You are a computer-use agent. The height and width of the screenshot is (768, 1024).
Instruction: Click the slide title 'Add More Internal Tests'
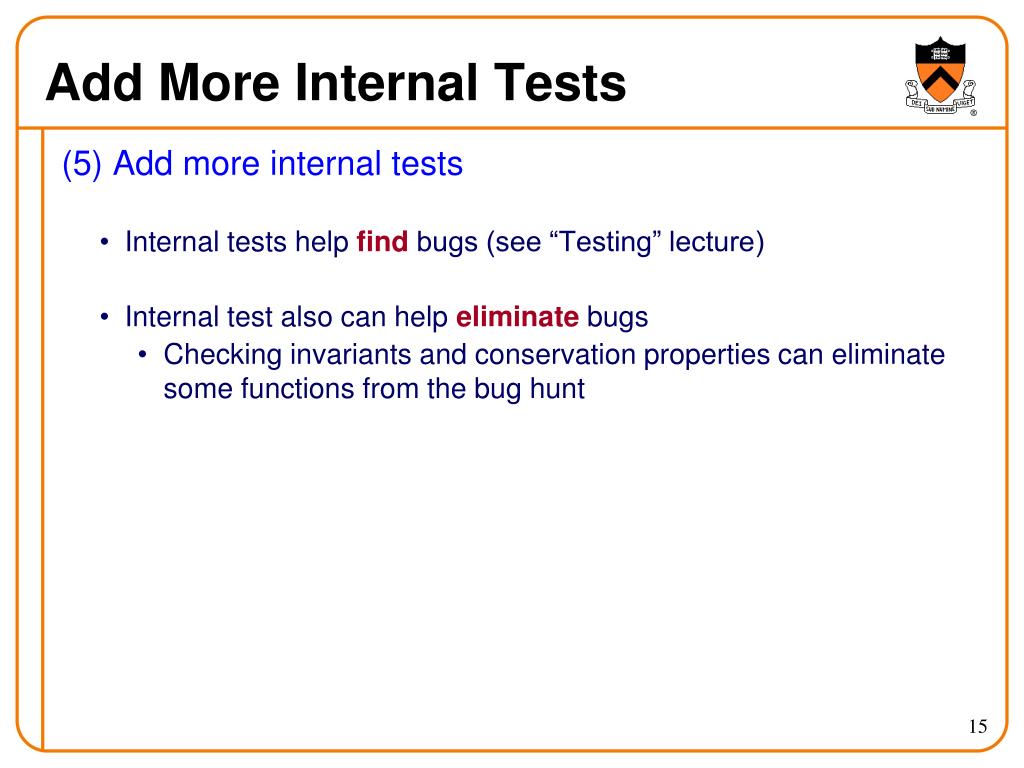click(x=336, y=83)
